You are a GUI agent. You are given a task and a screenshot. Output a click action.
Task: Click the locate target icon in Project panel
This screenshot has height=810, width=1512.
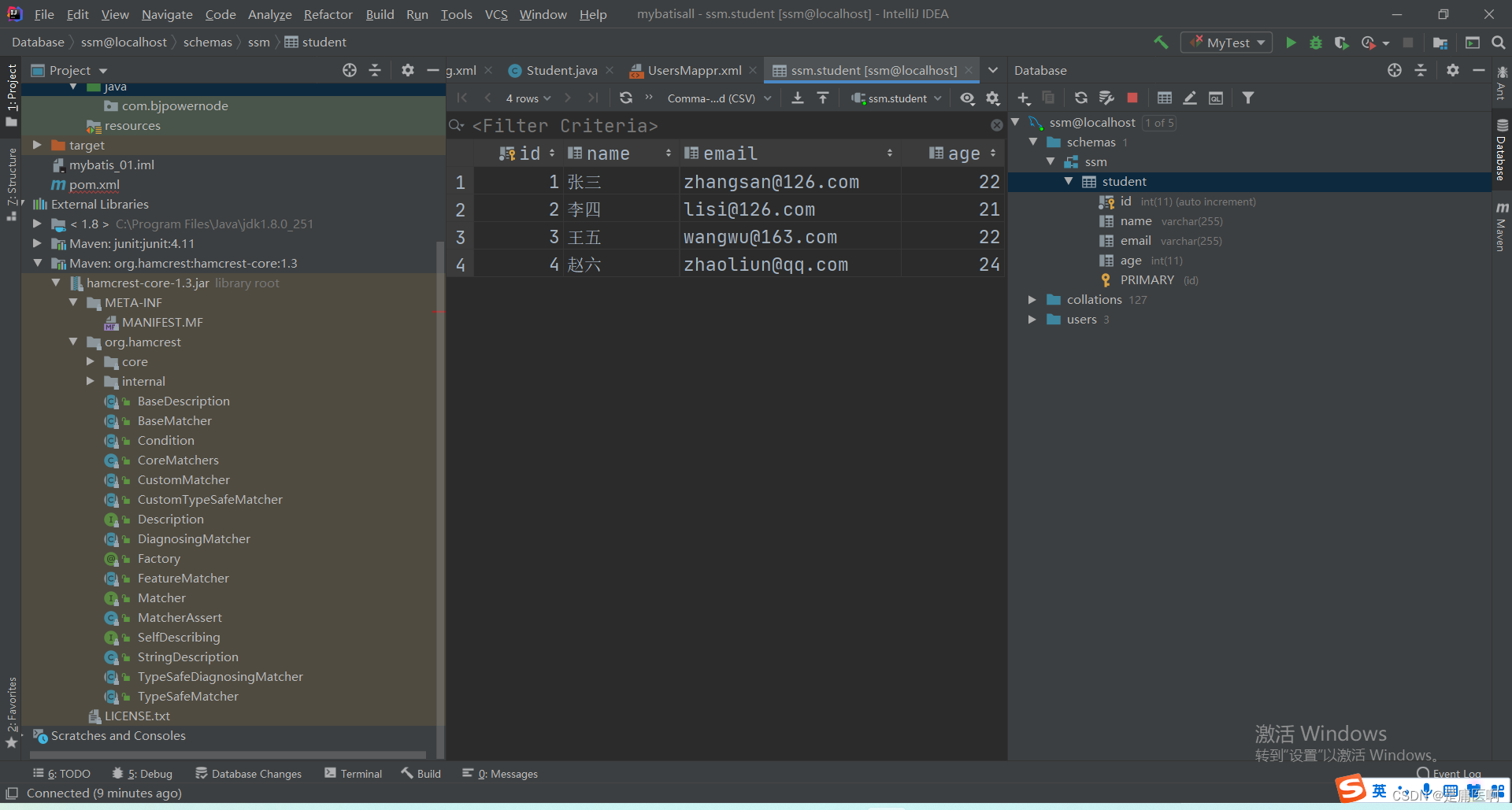point(350,70)
